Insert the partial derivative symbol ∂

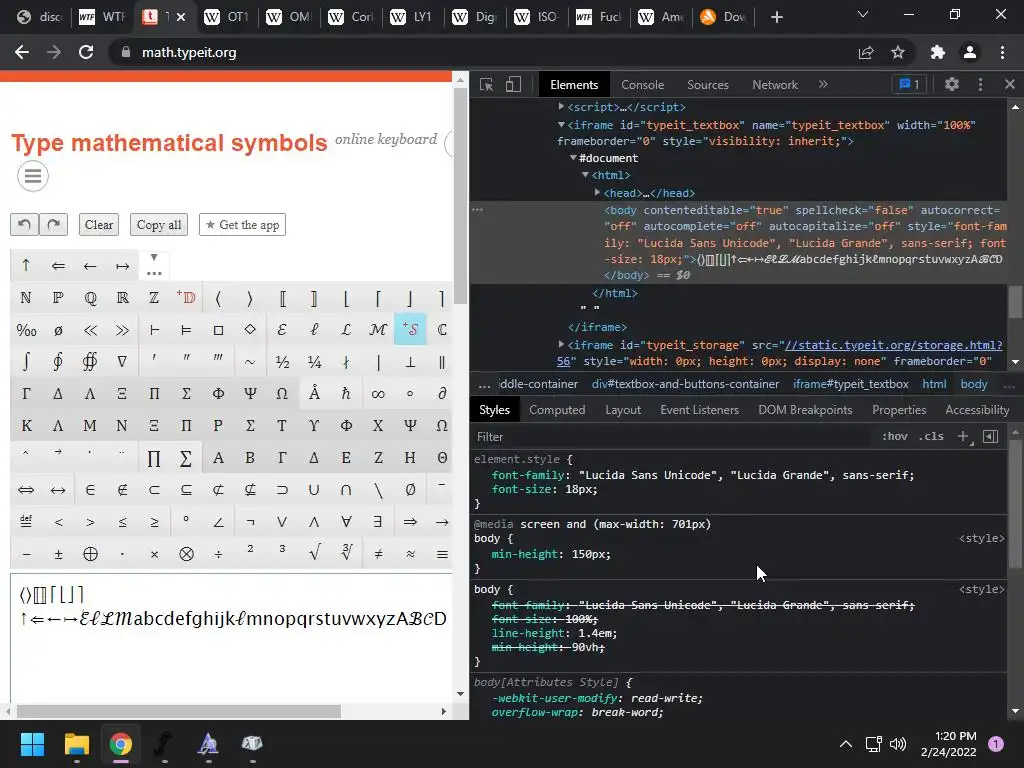point(442,394)
